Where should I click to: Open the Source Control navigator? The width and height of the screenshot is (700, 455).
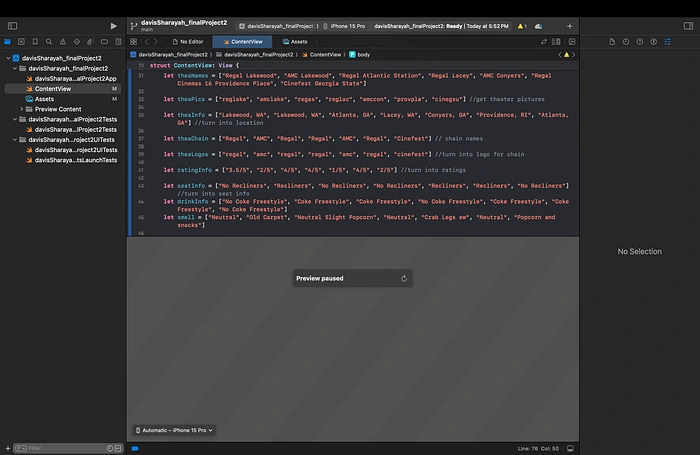coord(21,42)
